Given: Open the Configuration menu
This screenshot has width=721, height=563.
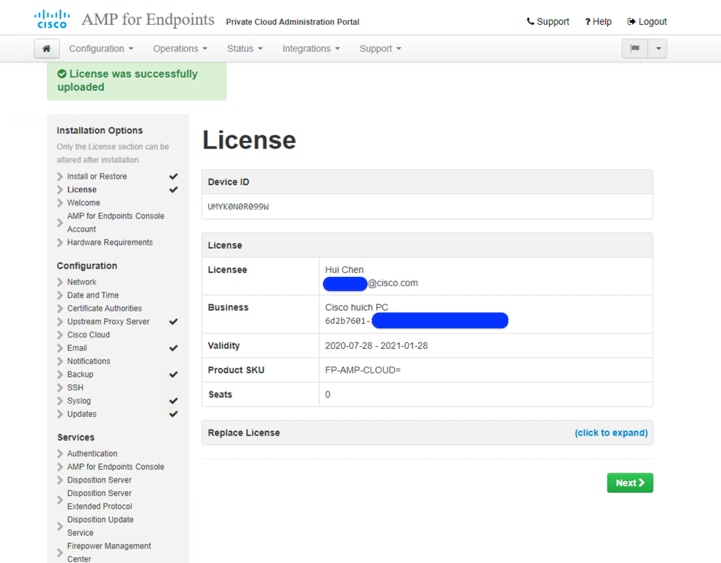Looking at the screenshot, I should tap(101, 49).
